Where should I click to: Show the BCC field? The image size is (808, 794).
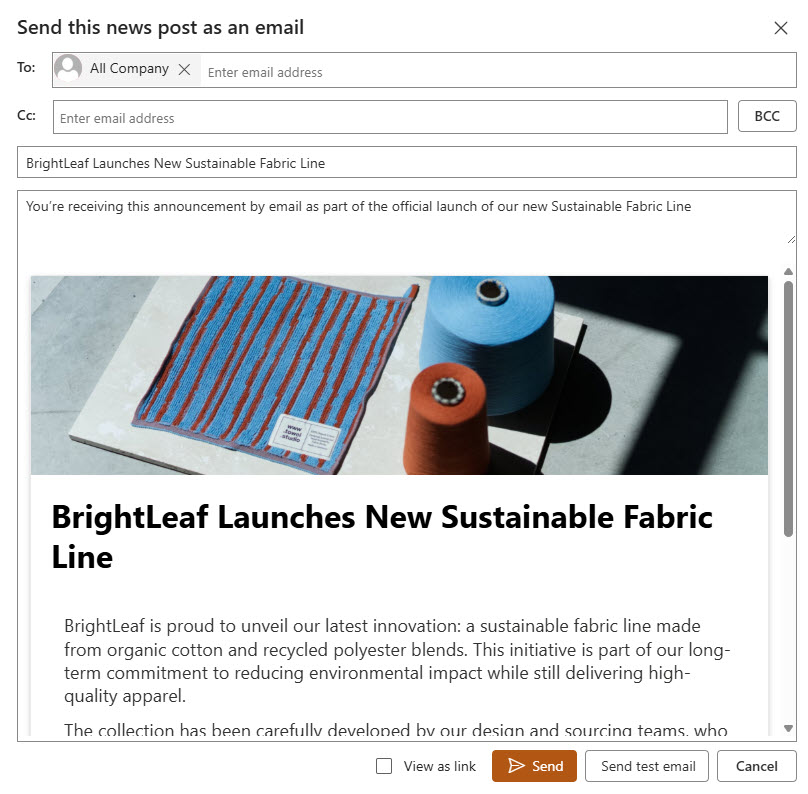click(x=767, y=117)
